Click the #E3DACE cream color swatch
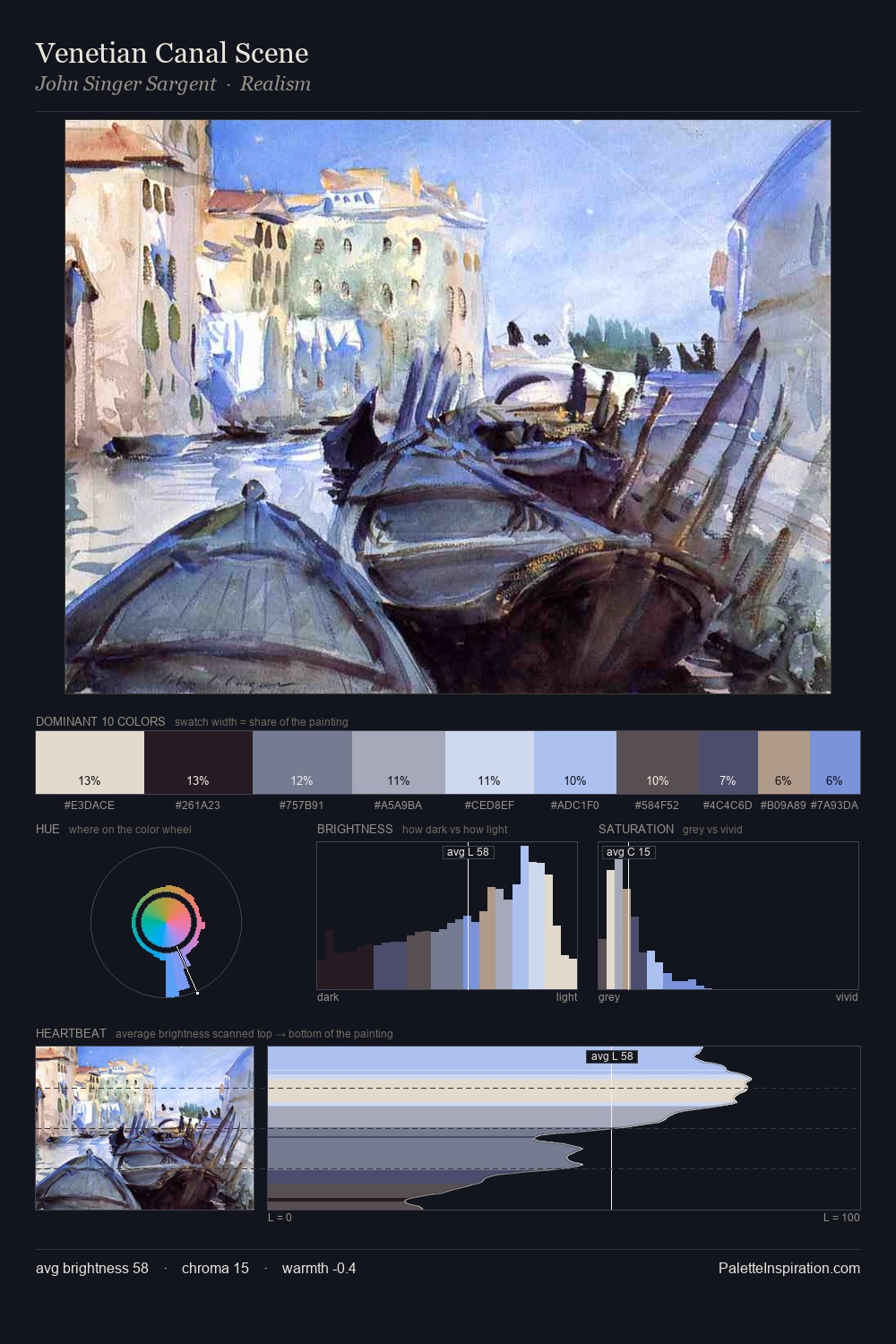Image resolution: width=896 pixels, height=1344 pixels. coord(90,762)
